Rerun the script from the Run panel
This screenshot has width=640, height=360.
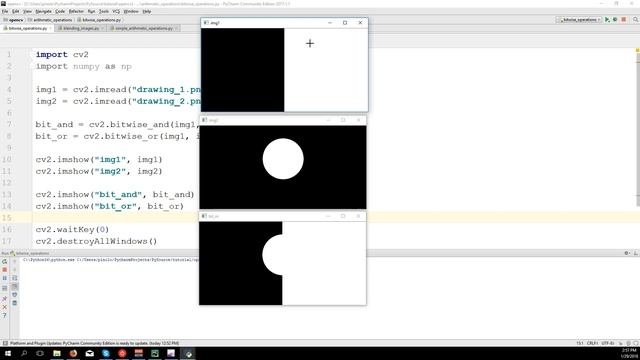click(x=4, y=261)
